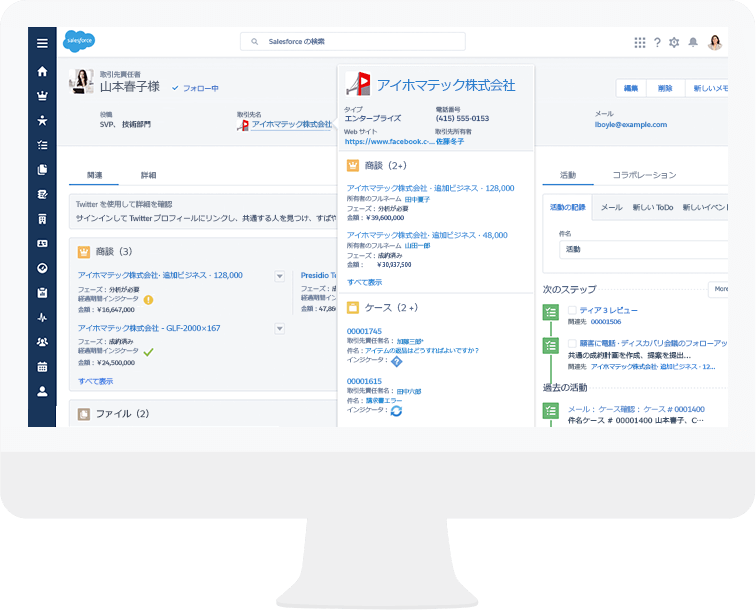Open the App Launcher grid icon
The height and width of the screenshot is (610, 756).
(640, 42)
